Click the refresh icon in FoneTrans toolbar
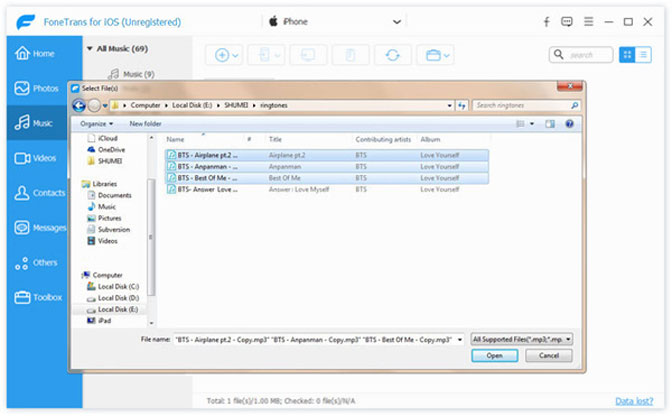The width and height of the screenshot is (672, 416). 393,55
